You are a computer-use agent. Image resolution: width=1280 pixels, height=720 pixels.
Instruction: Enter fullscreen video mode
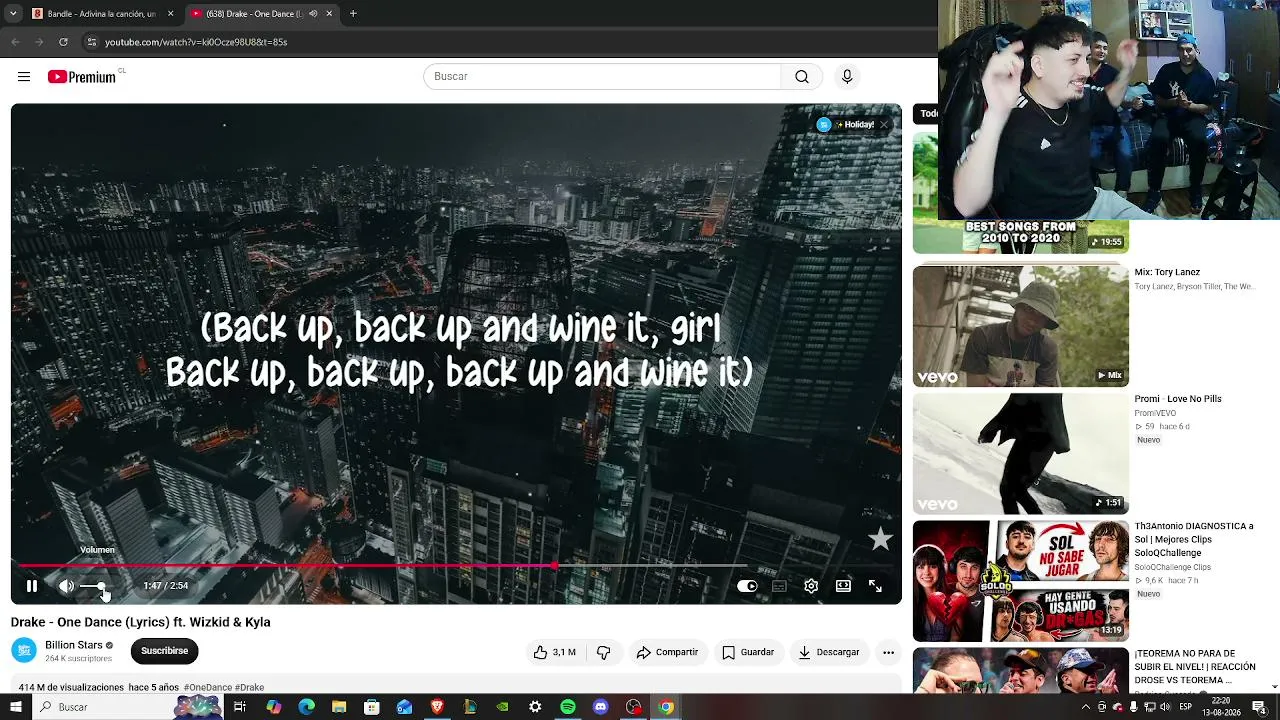(875, 586)
